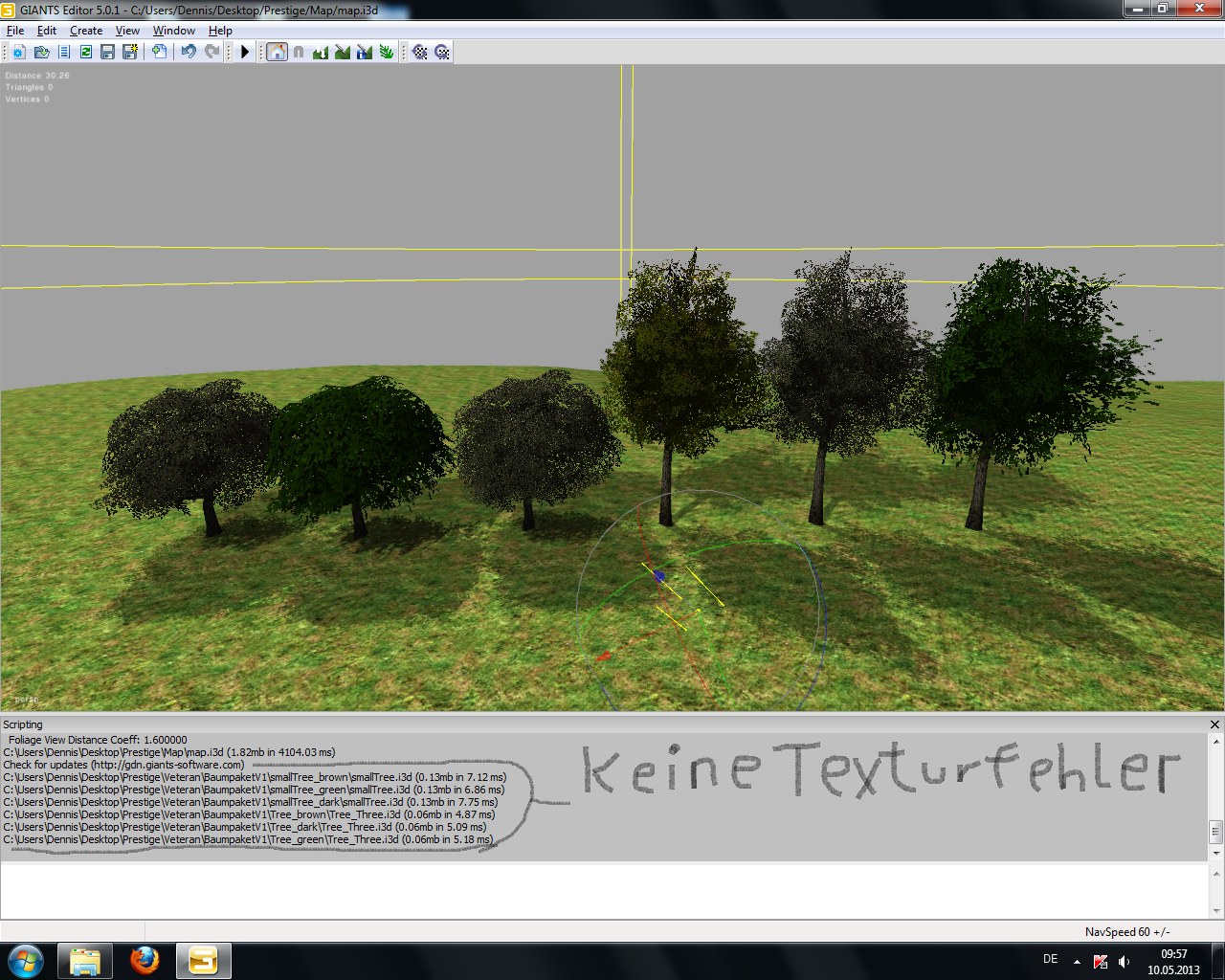Screen dimensions: 1225x980
Task: Click the scripting log scrollbar thumb
Action: [1216, 831]
